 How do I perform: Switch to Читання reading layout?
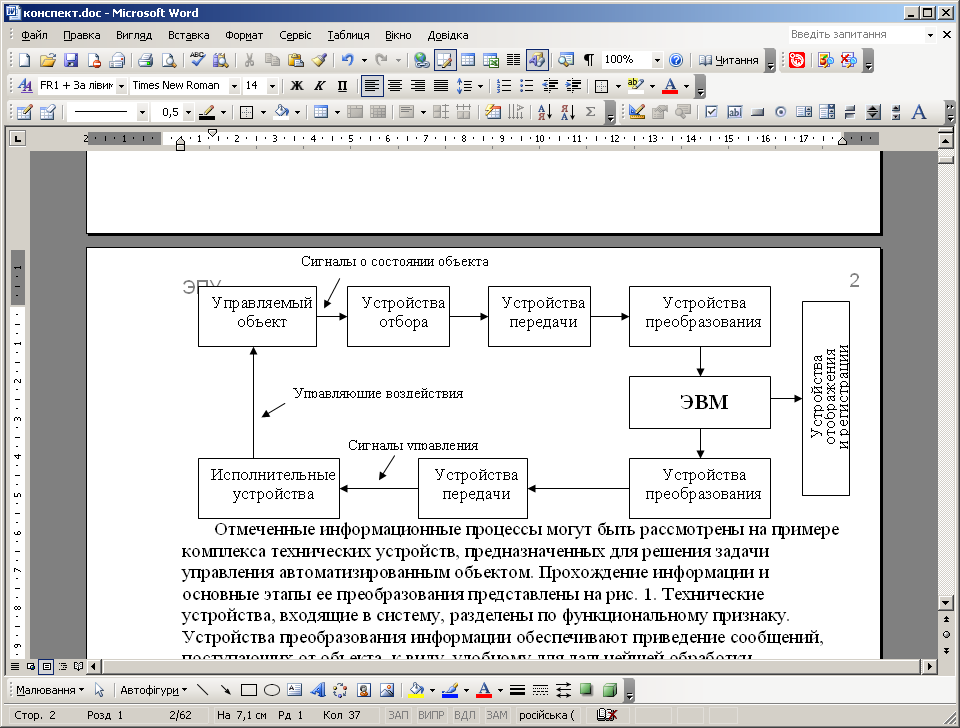coord(729,60)
